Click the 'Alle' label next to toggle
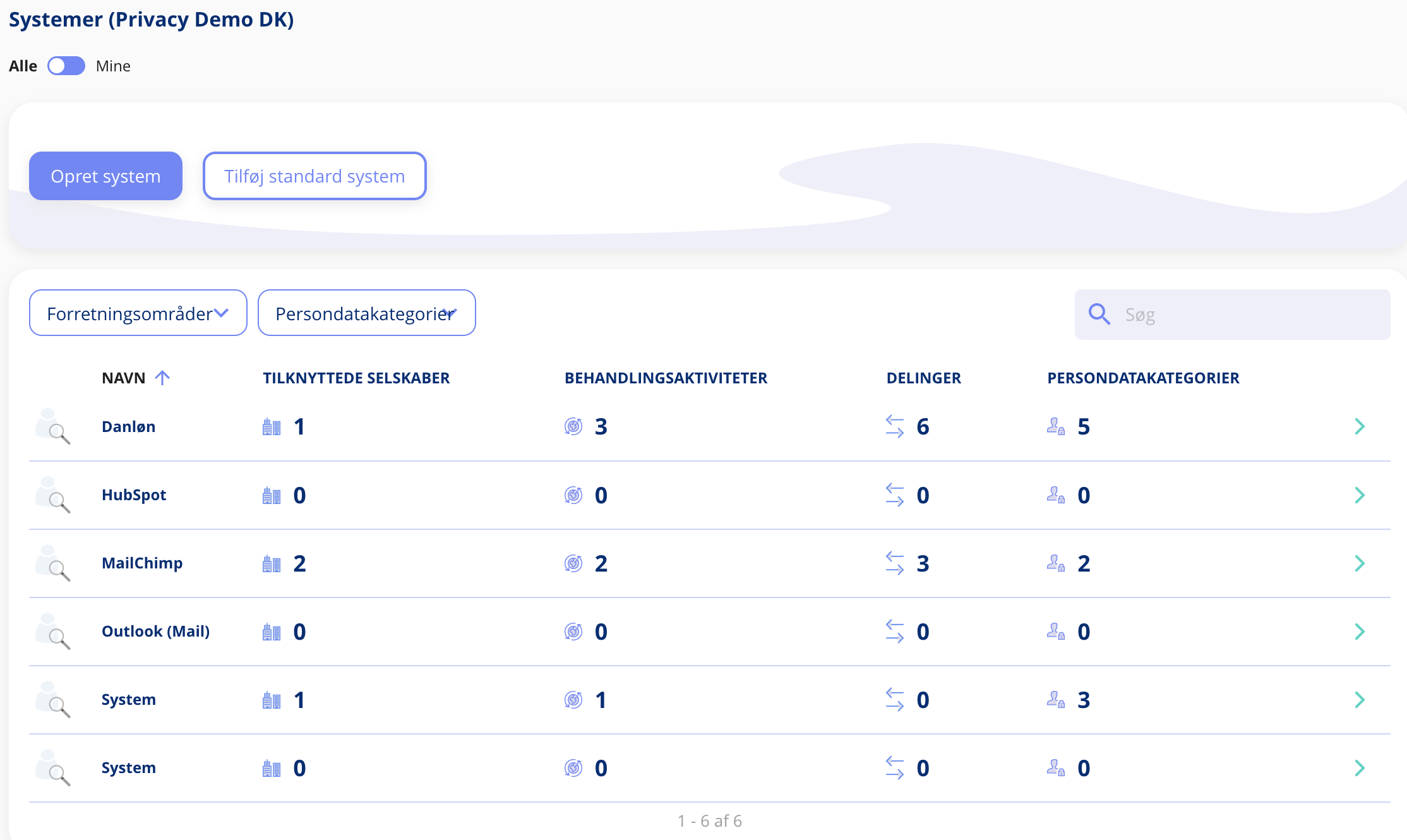Viewport: 1407px width, 840px height. pos(23,66)
